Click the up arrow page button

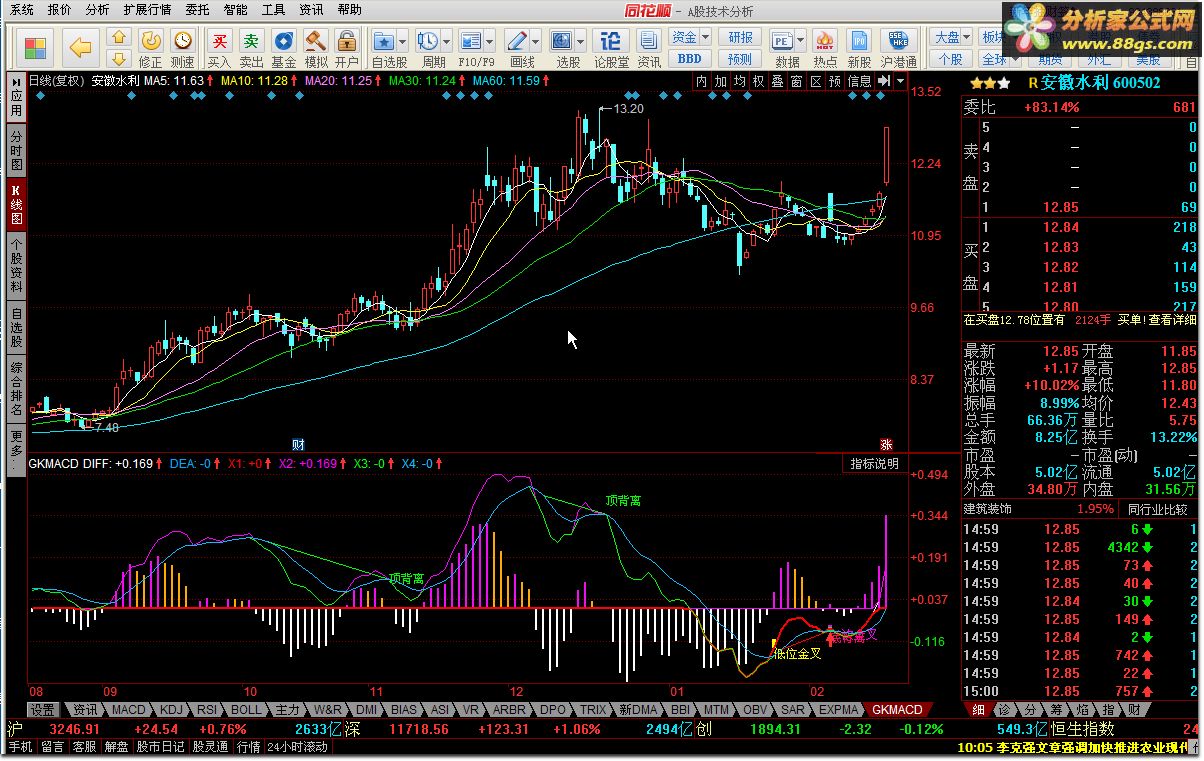click(118, 38)
